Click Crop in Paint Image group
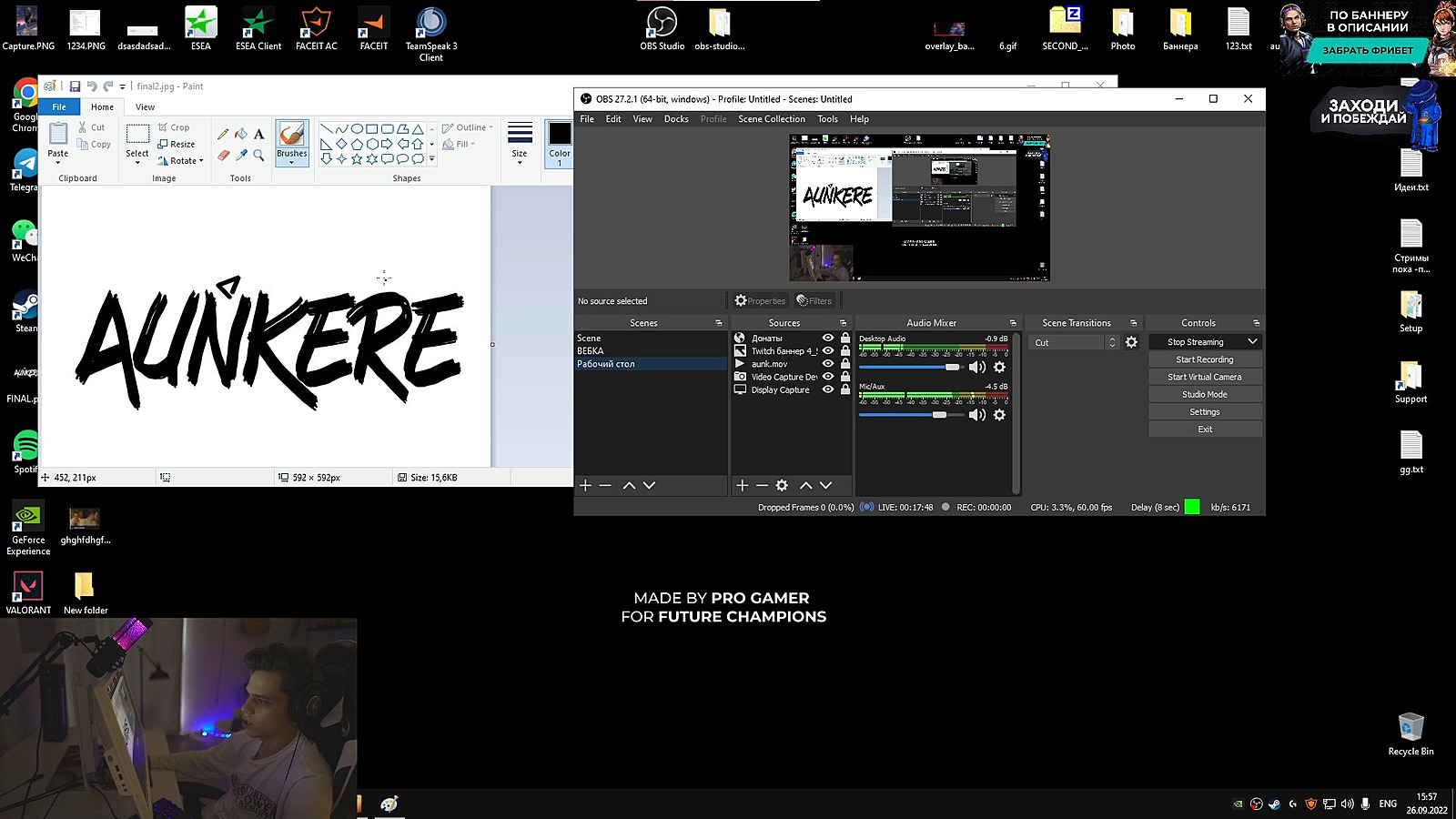 pos(173,127)
